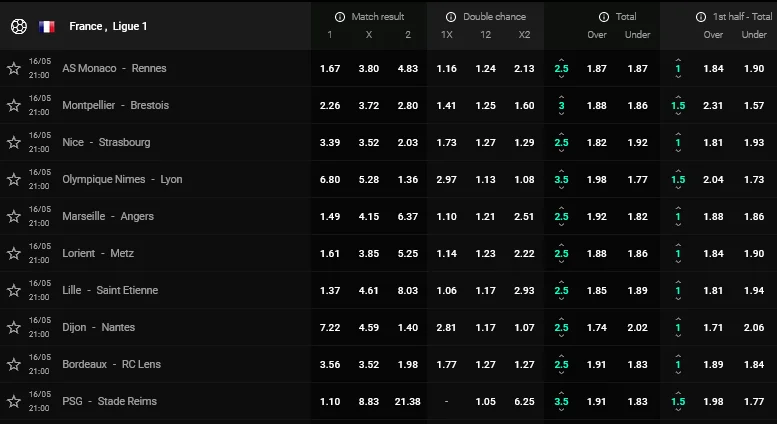Select Over 1.74 total for Dijon - Nantes

pyautogui.click(x=597, y=327)
